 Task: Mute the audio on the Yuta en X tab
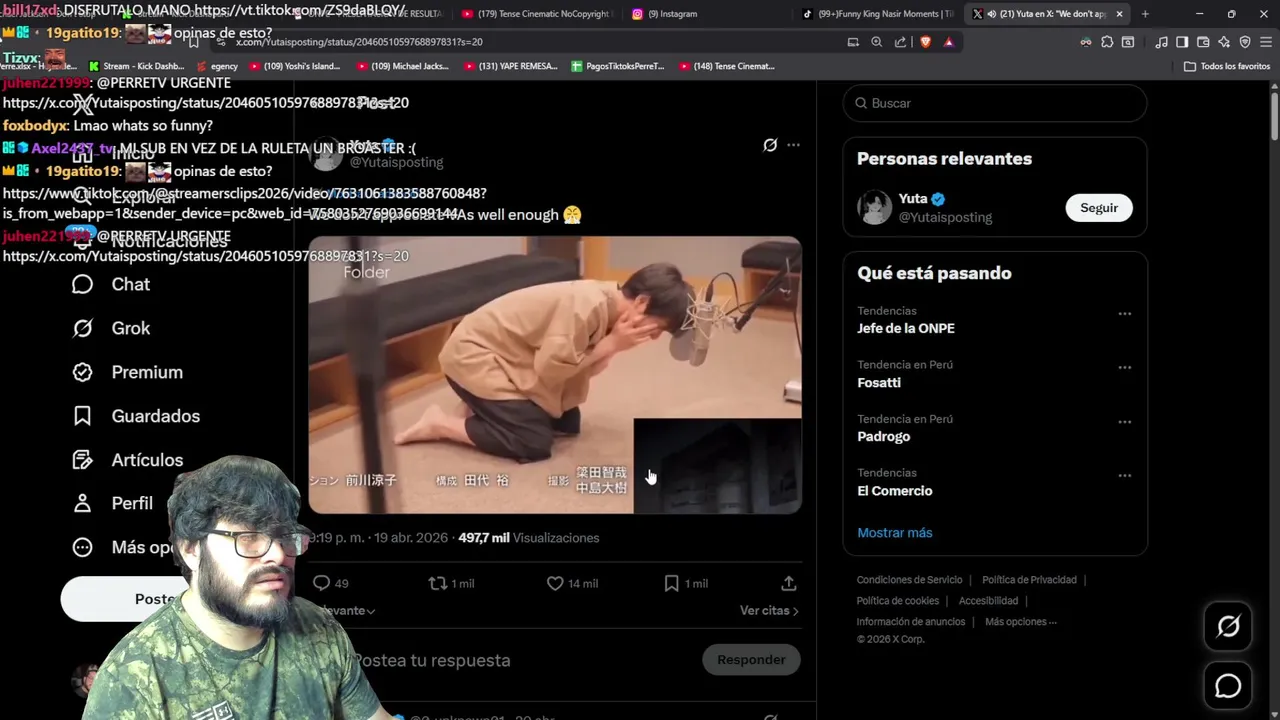991,14
